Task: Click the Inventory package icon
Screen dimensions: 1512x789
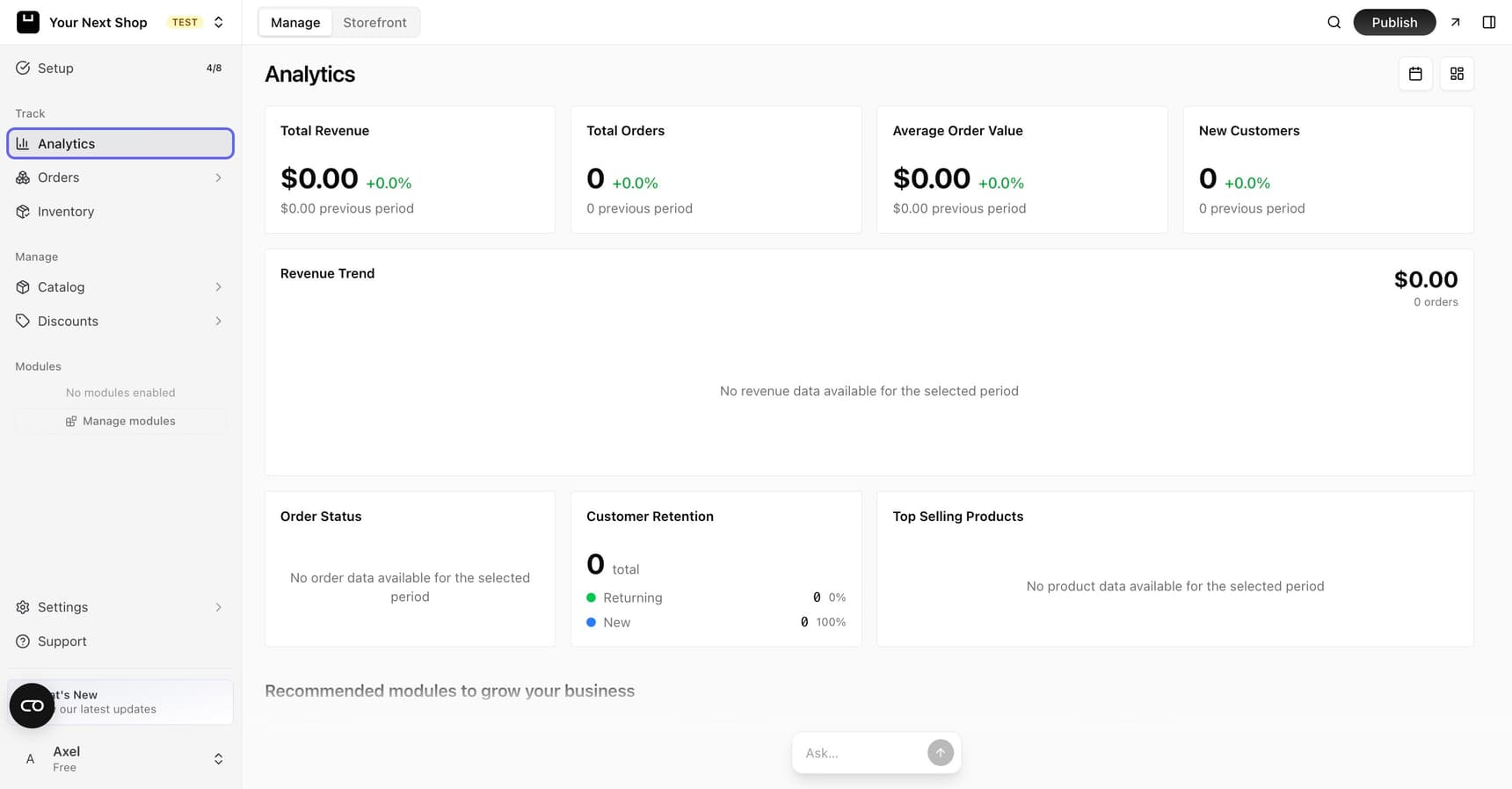Action: pyautogui.click(x=23, y=212)
